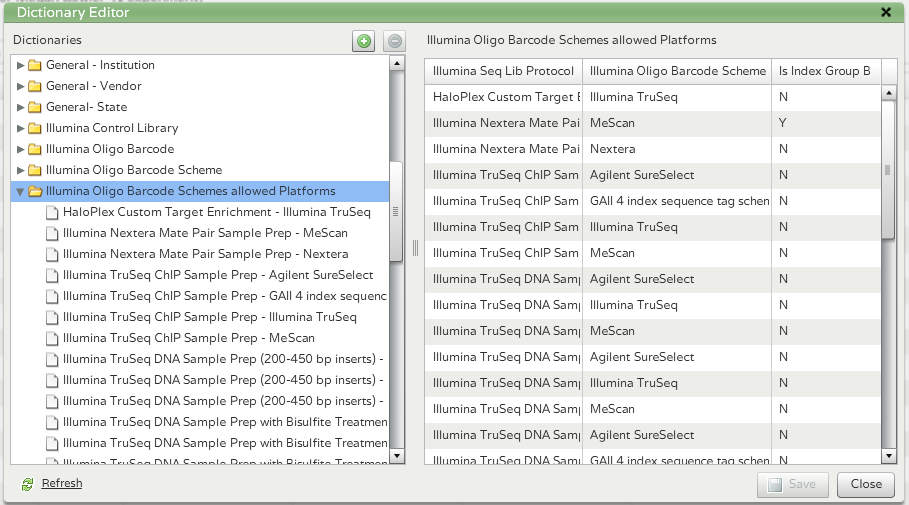The width and height of the screenshot is (909, 505).
Task: Click the Refresh link
Action: pos(62,484)
